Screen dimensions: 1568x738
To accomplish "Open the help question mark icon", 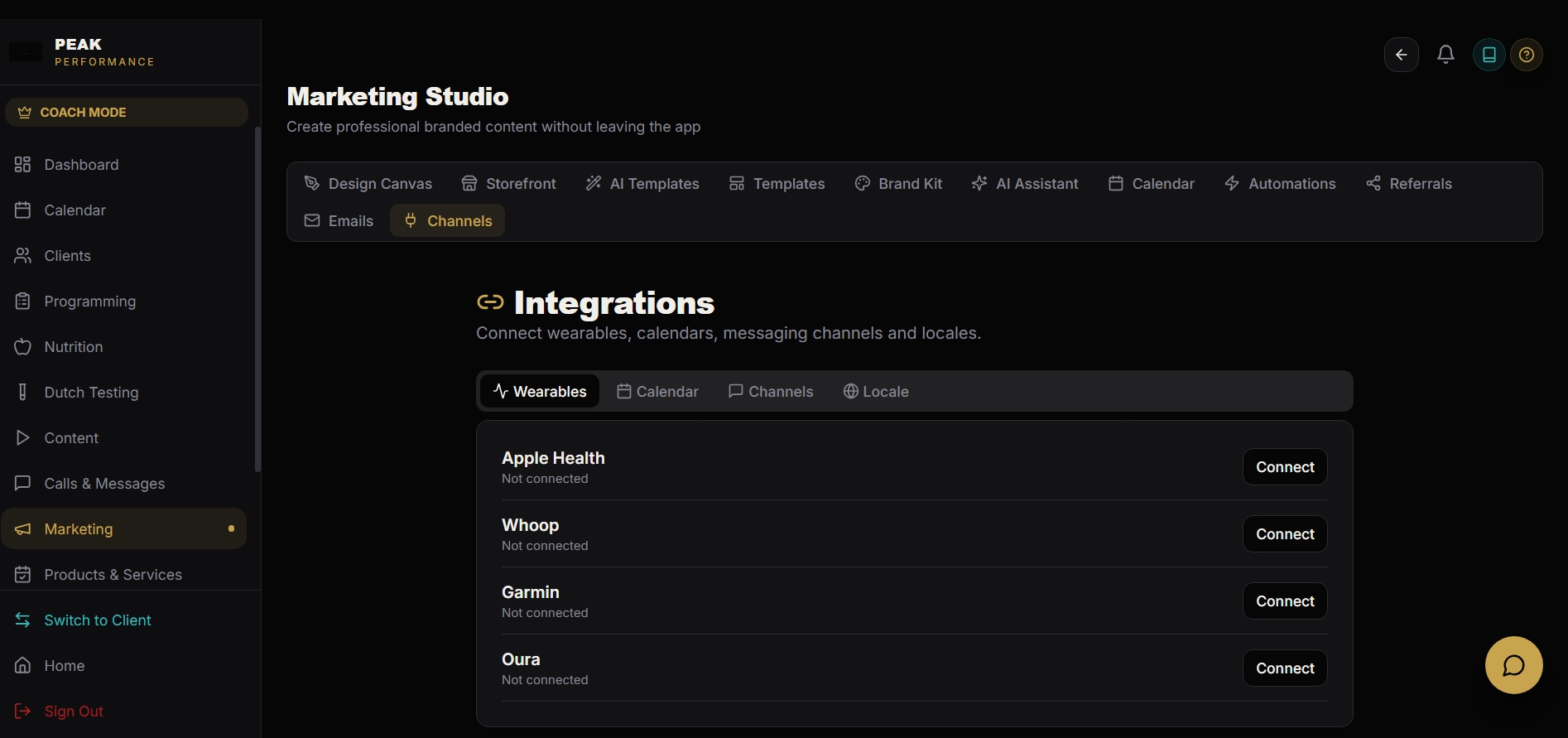I will [x=1527, y=55].
